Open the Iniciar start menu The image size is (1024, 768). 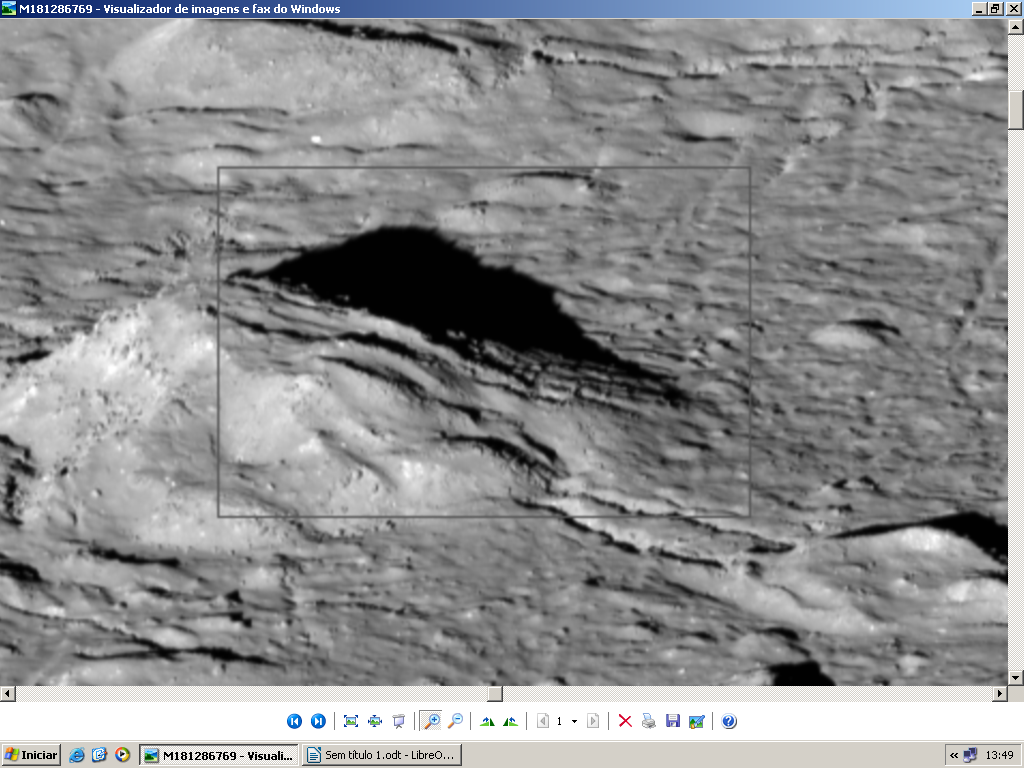[31, 755]
